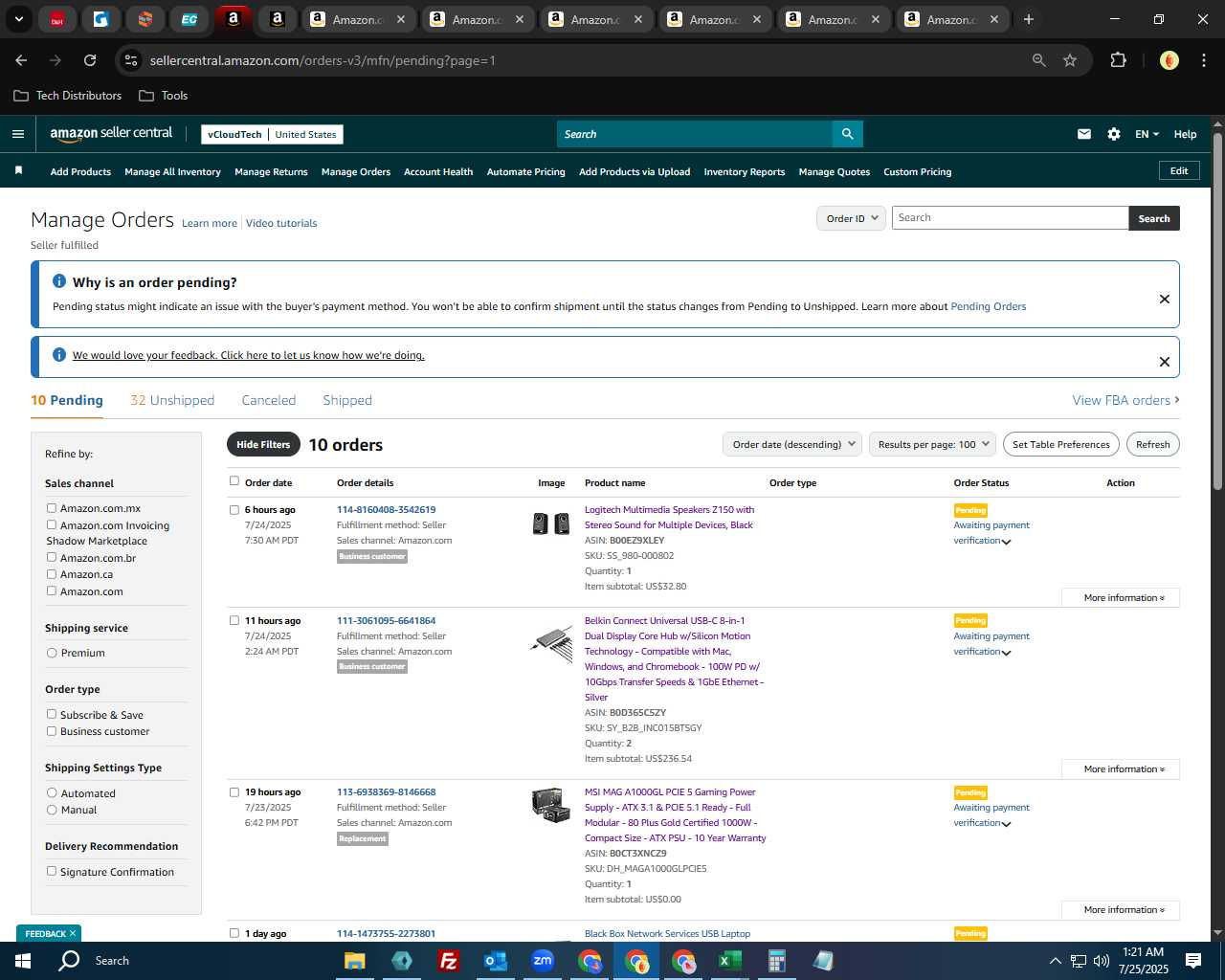Select the Manual shipping settings radio
The image size is (1225, 980).
tap(52, 810)
